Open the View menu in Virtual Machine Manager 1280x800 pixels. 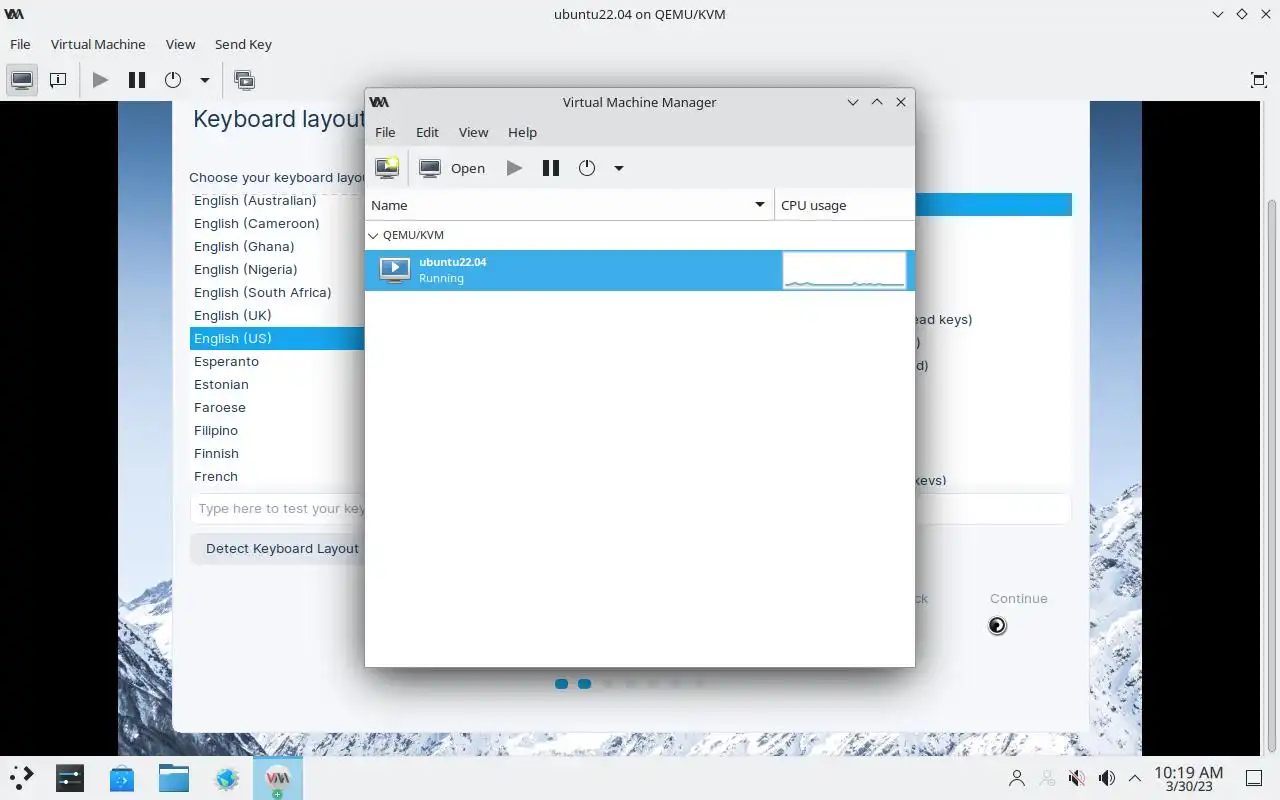point(473,132)
